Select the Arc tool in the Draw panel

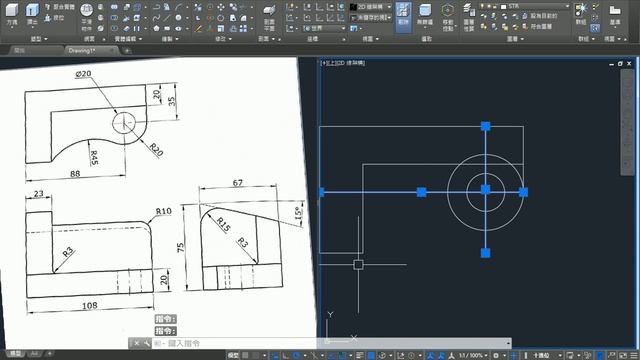coord(179,7)
